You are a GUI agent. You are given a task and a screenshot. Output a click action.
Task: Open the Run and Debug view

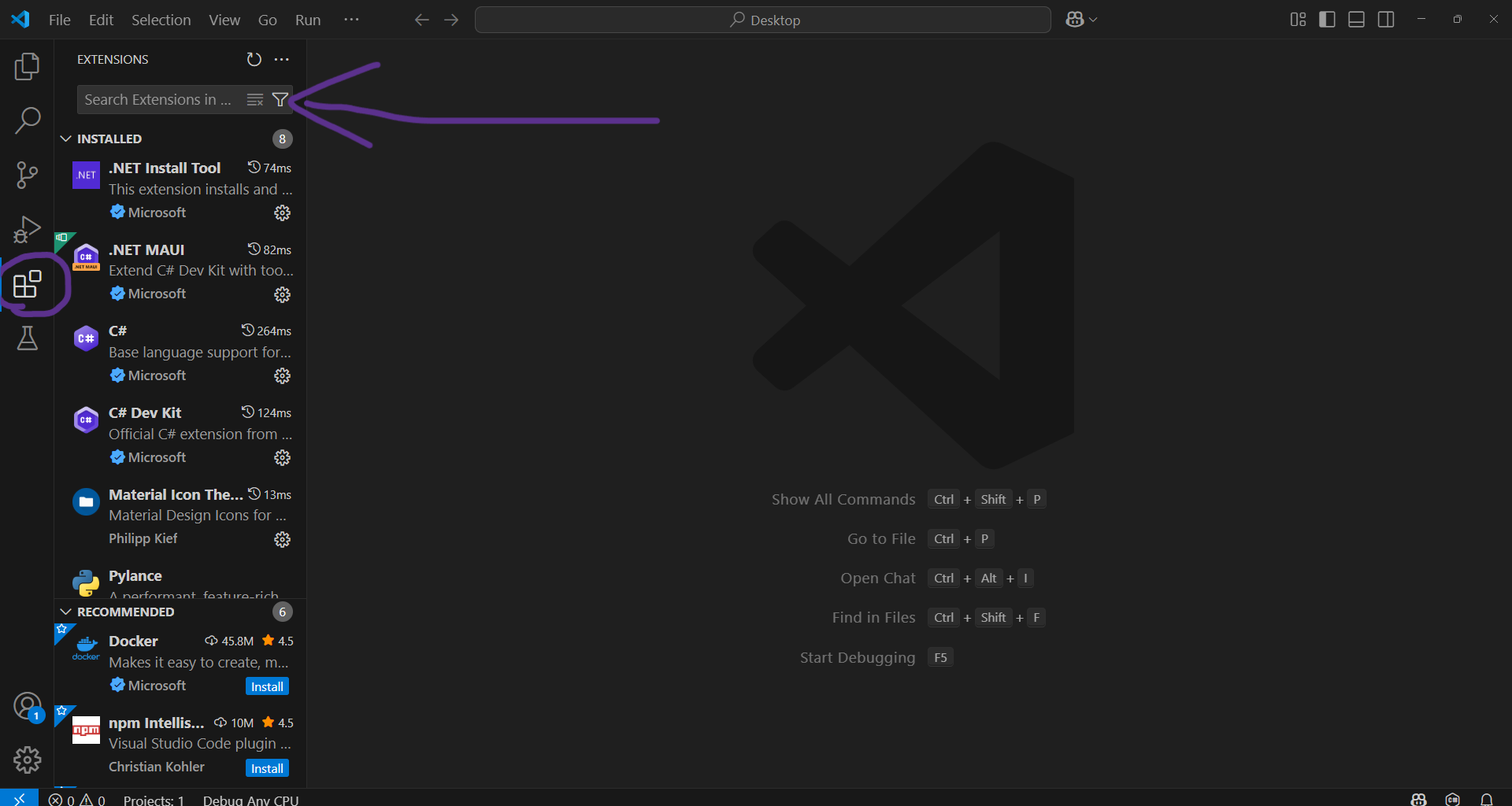27,229
